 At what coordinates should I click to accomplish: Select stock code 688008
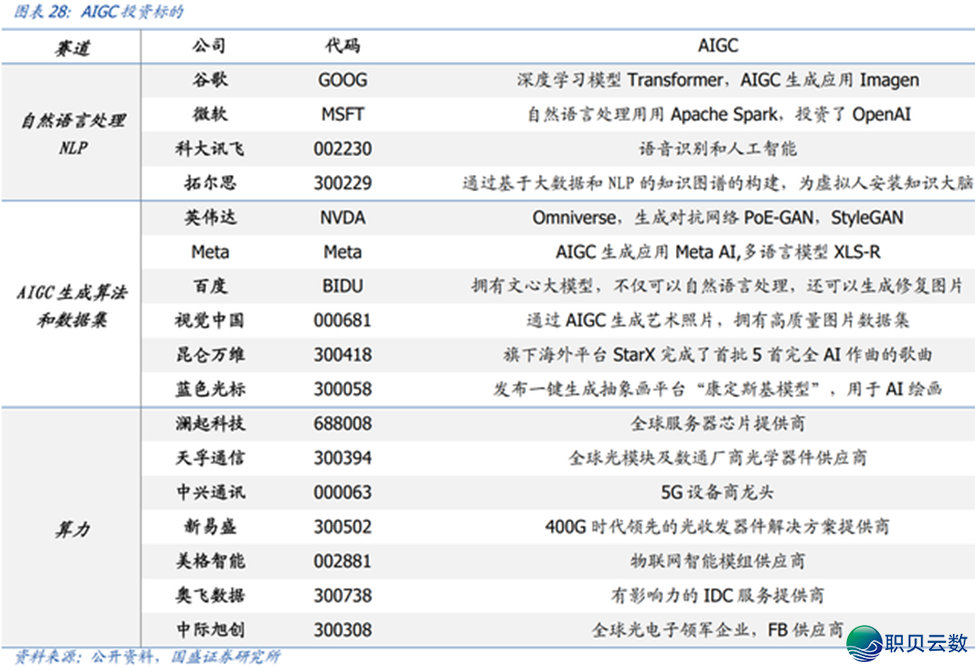(342, 424)
